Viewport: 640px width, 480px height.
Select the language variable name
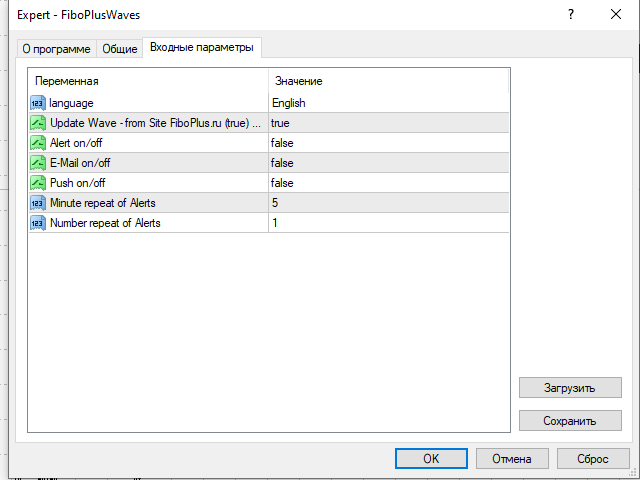(71, 103)
